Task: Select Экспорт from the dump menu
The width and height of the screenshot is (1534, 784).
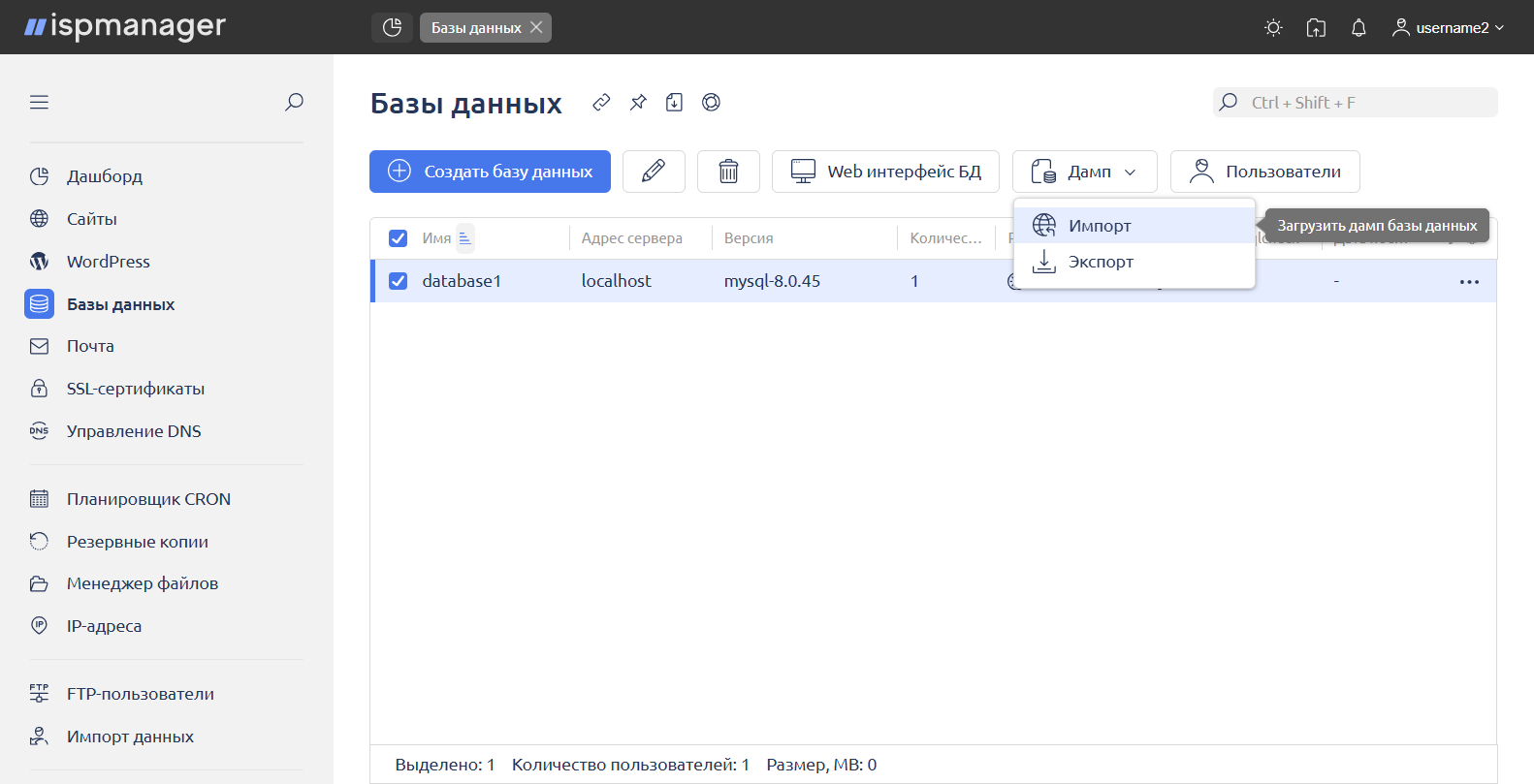Action: (1101, 262)
